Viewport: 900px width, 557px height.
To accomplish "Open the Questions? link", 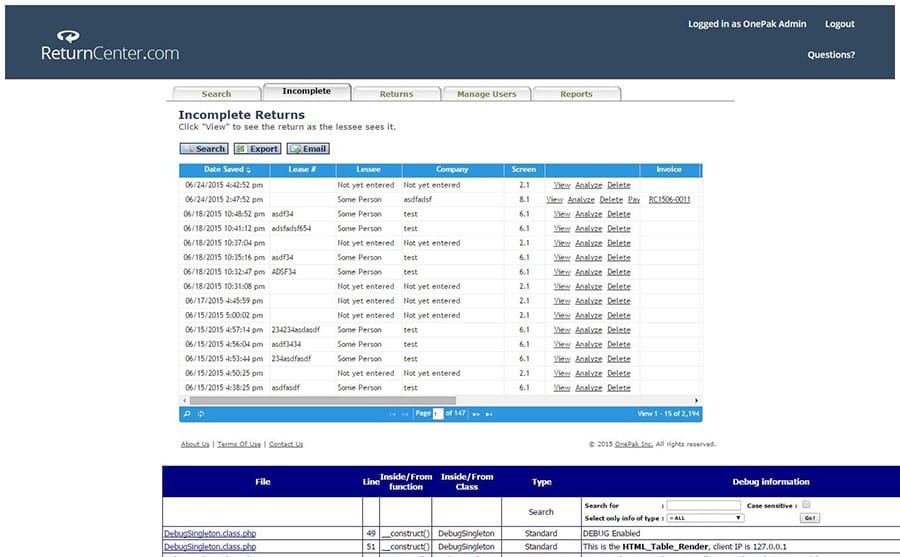I will coord(831,55).
